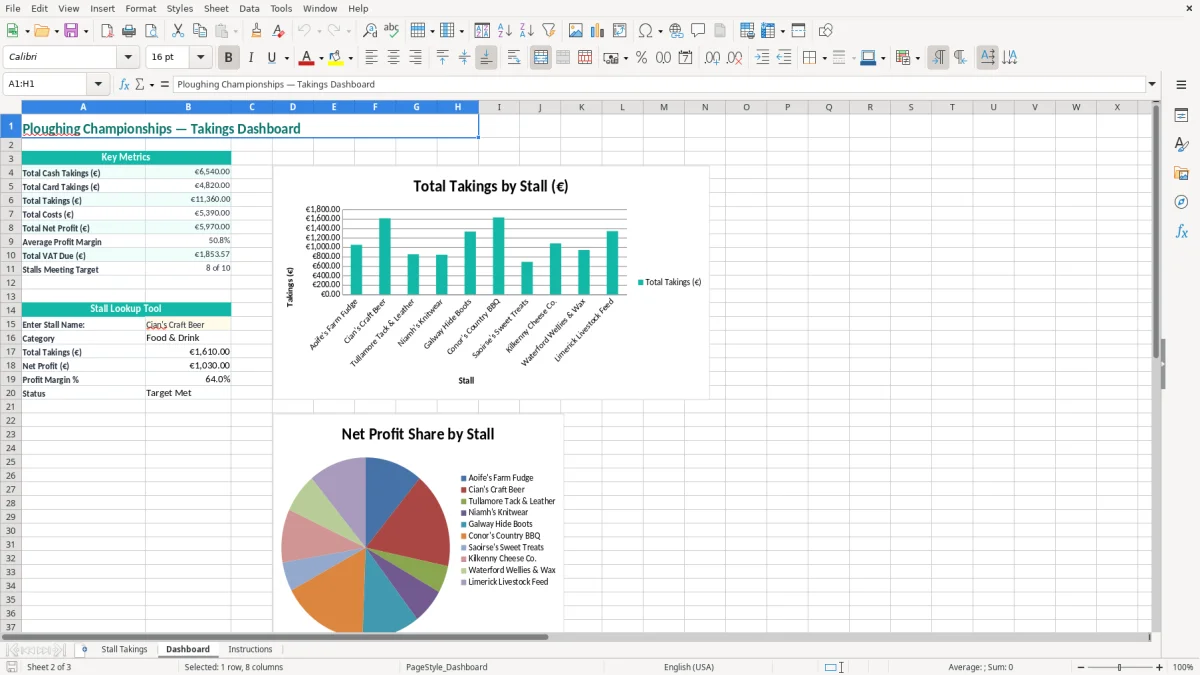1200x675 pixels.
Task: Open the Font Size dropdown
Action: (x=201, y=58)
